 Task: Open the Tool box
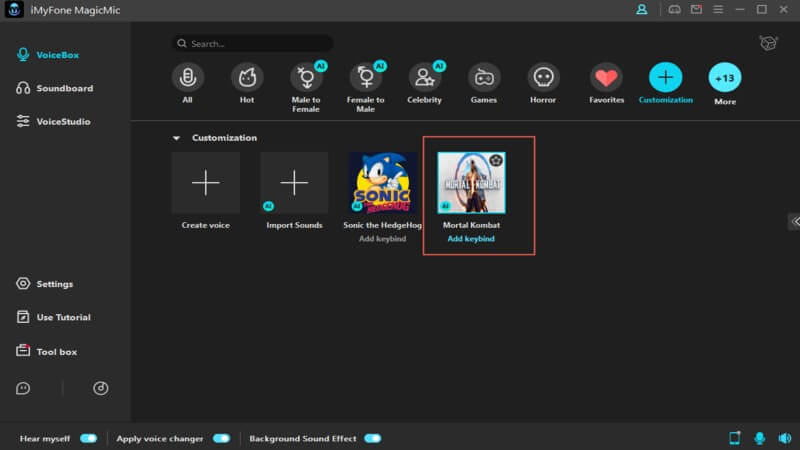[x=46, y=352]
